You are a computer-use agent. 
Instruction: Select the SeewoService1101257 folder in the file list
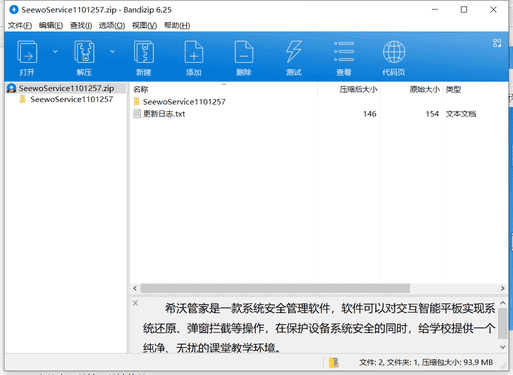tap(184, 102)
